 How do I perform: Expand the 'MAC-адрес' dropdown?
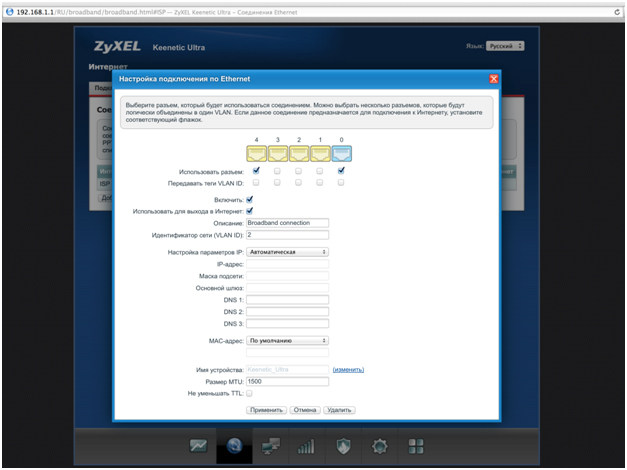[287, 340]
